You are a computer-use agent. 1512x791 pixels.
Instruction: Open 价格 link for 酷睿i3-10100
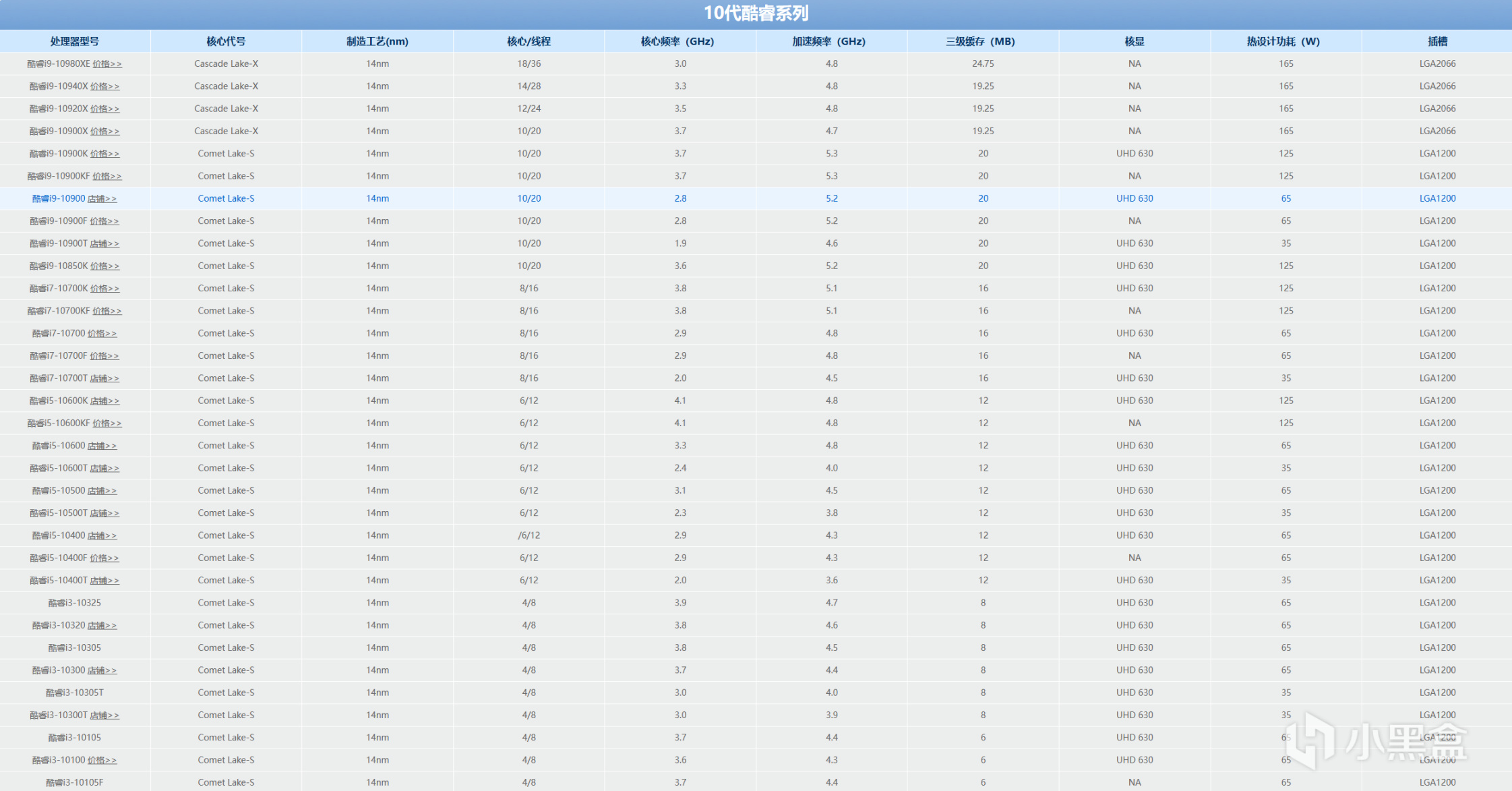tap(102, 761)
